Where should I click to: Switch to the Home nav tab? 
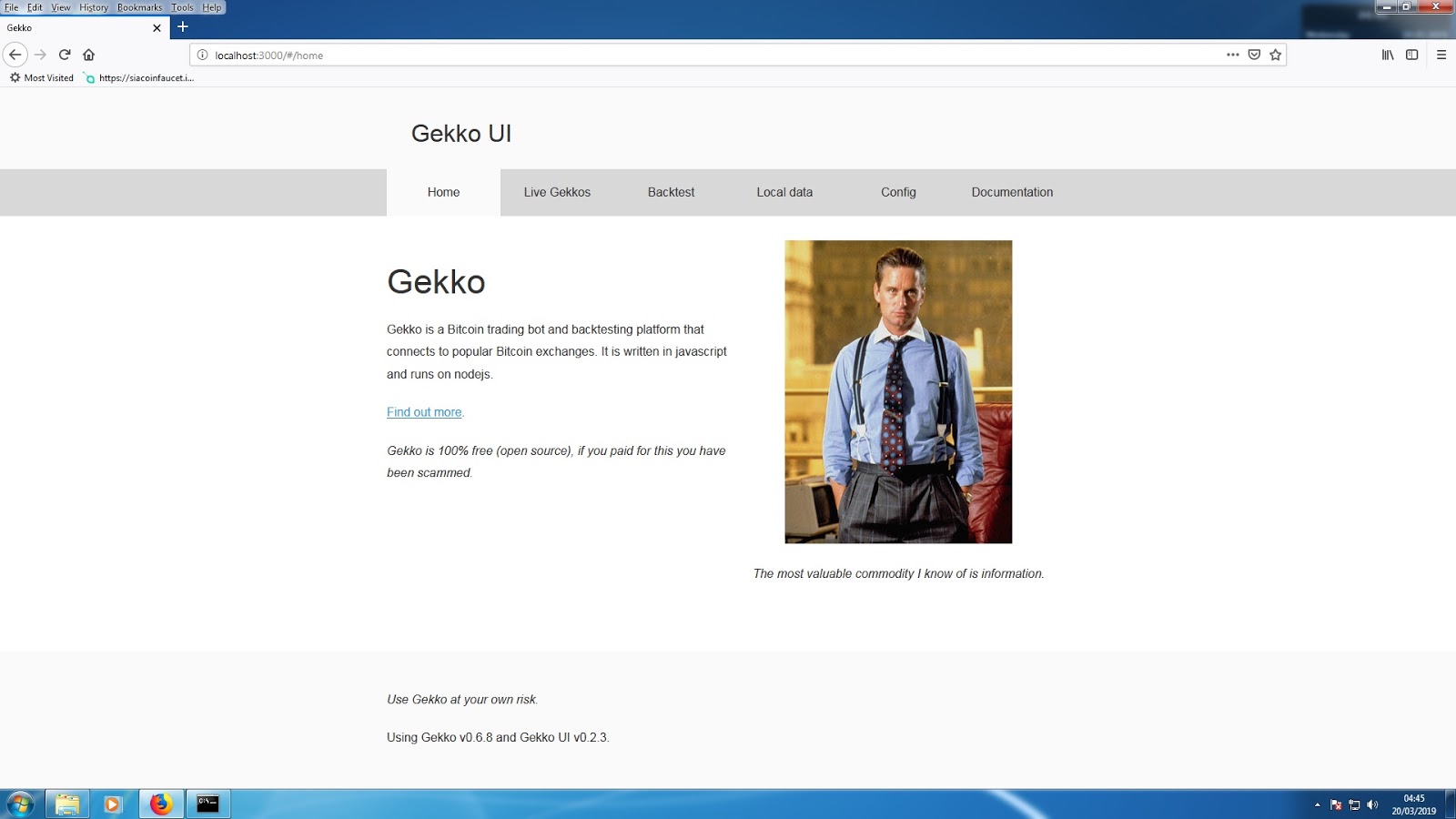[x=443, y=192]
